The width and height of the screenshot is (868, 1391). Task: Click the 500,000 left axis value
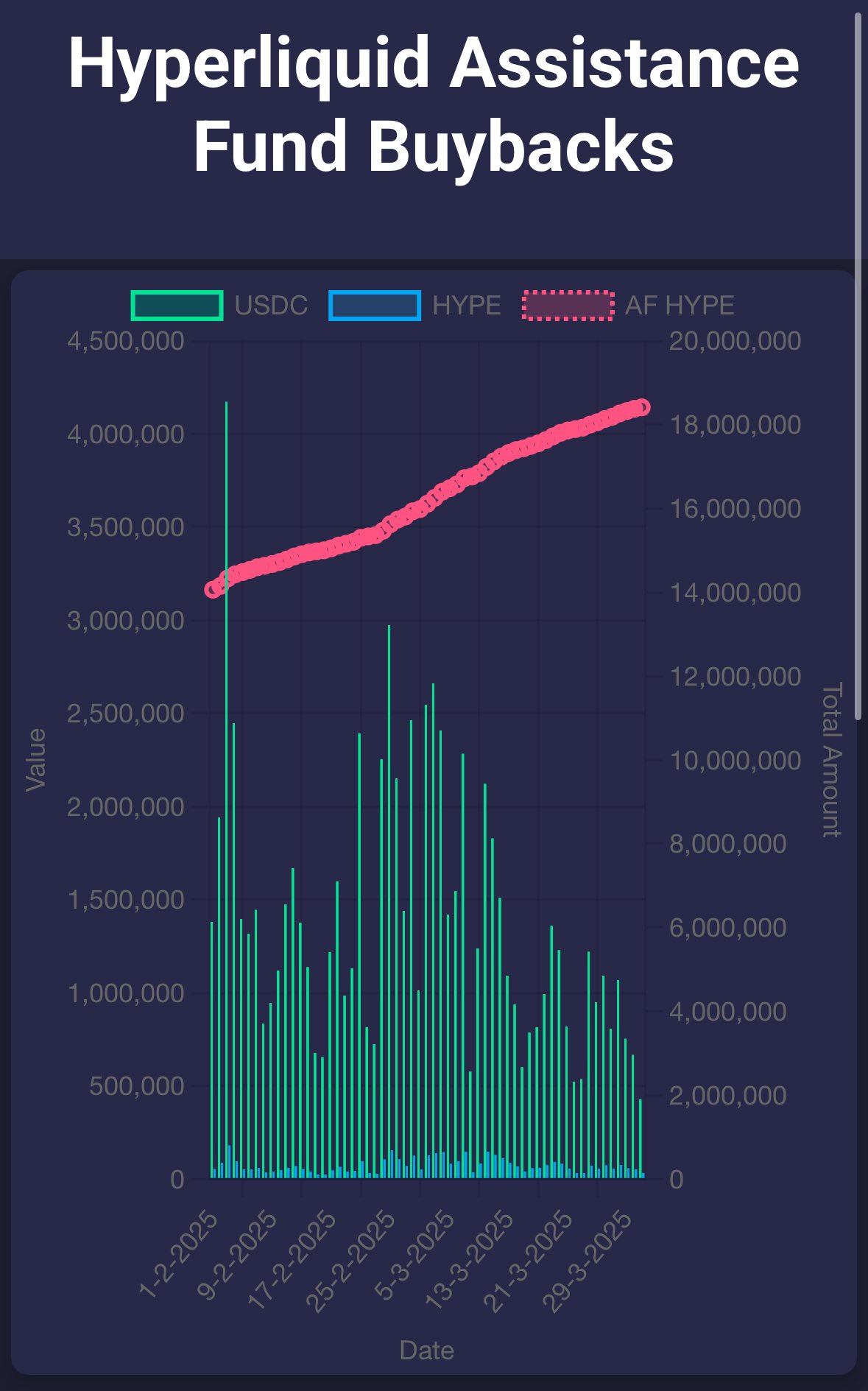[x=136, y=1086]
